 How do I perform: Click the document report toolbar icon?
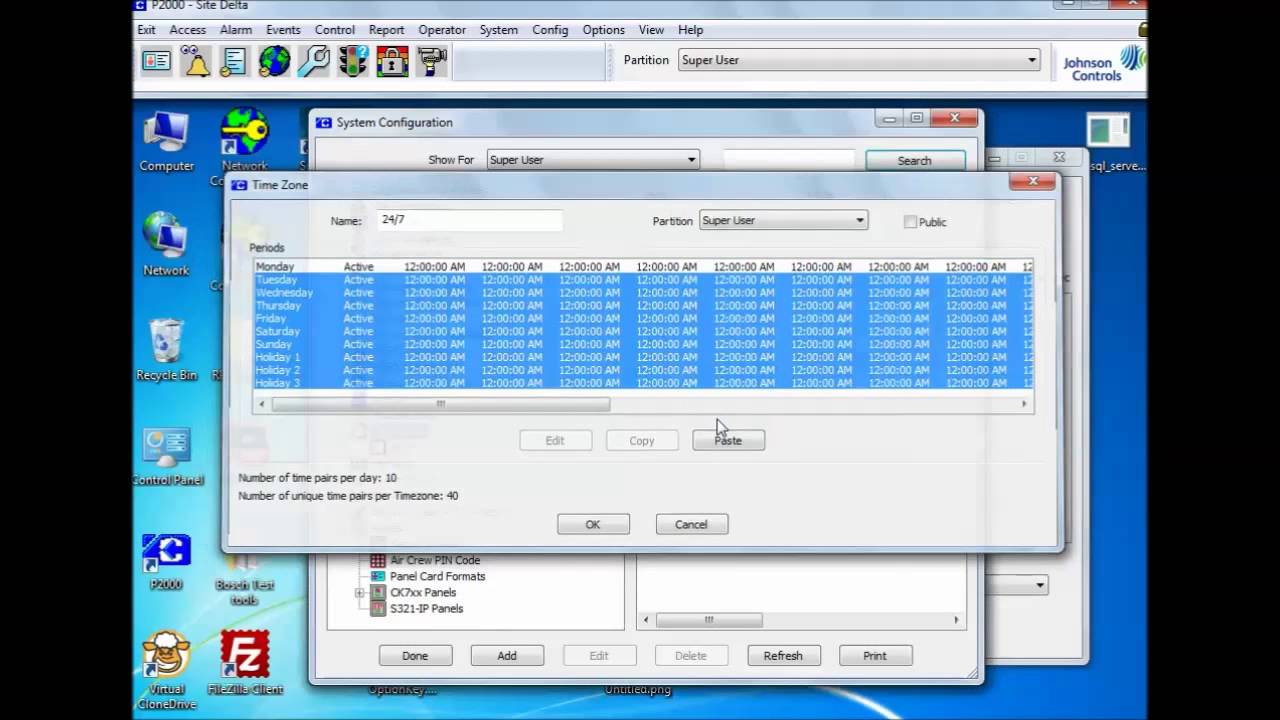point(235,61)
